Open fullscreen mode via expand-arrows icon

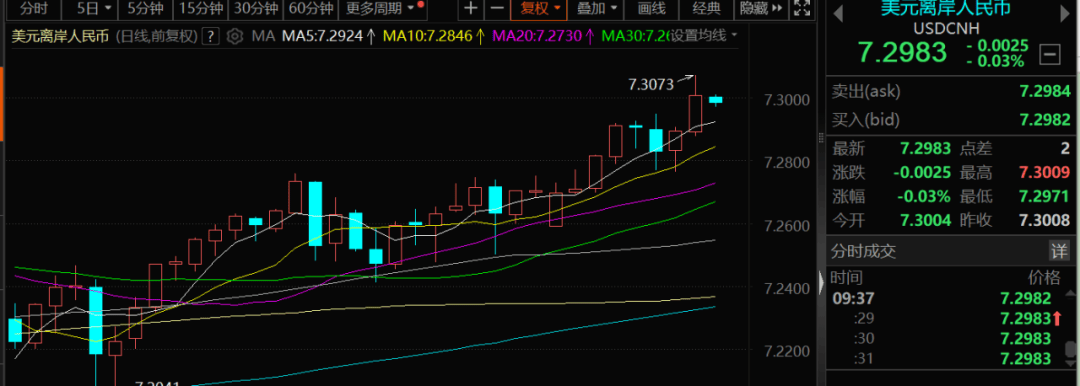point(801,8)
